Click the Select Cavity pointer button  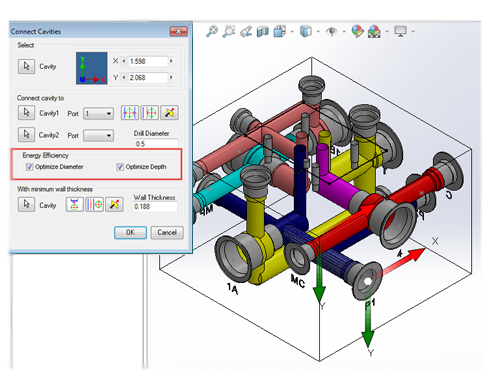[26, 66]
